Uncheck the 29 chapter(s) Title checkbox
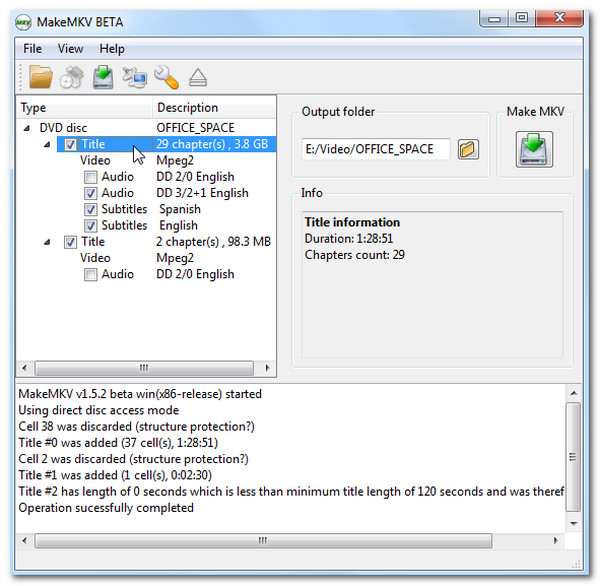This screenshot has height=586, width=600. 70,144
